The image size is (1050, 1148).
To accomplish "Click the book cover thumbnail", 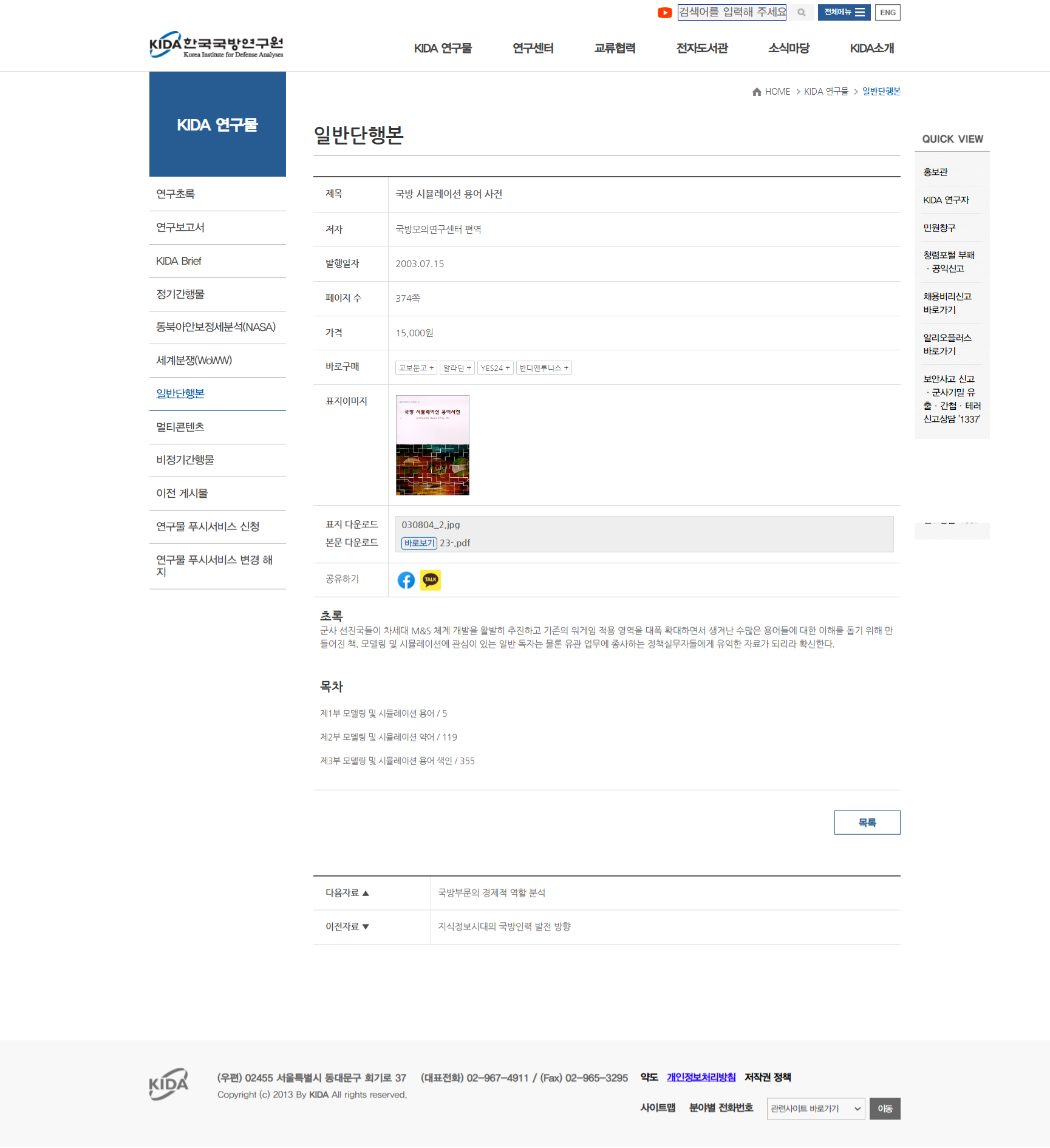I will point(432,445).
